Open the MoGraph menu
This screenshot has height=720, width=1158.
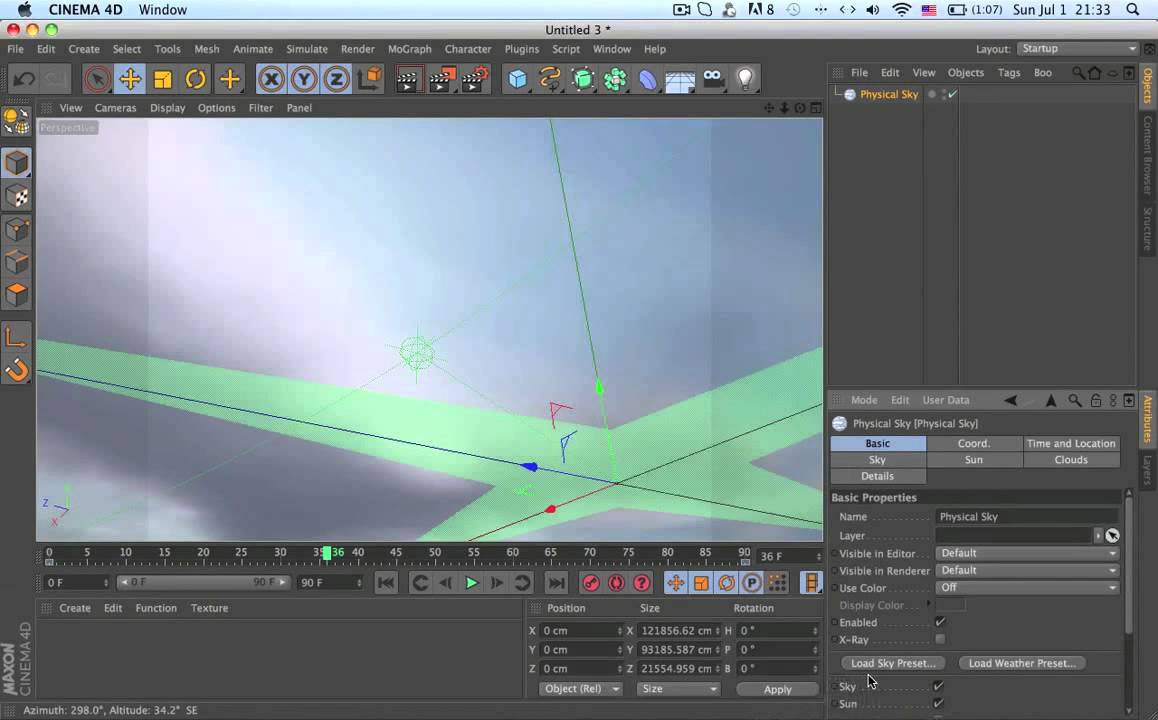409,49
